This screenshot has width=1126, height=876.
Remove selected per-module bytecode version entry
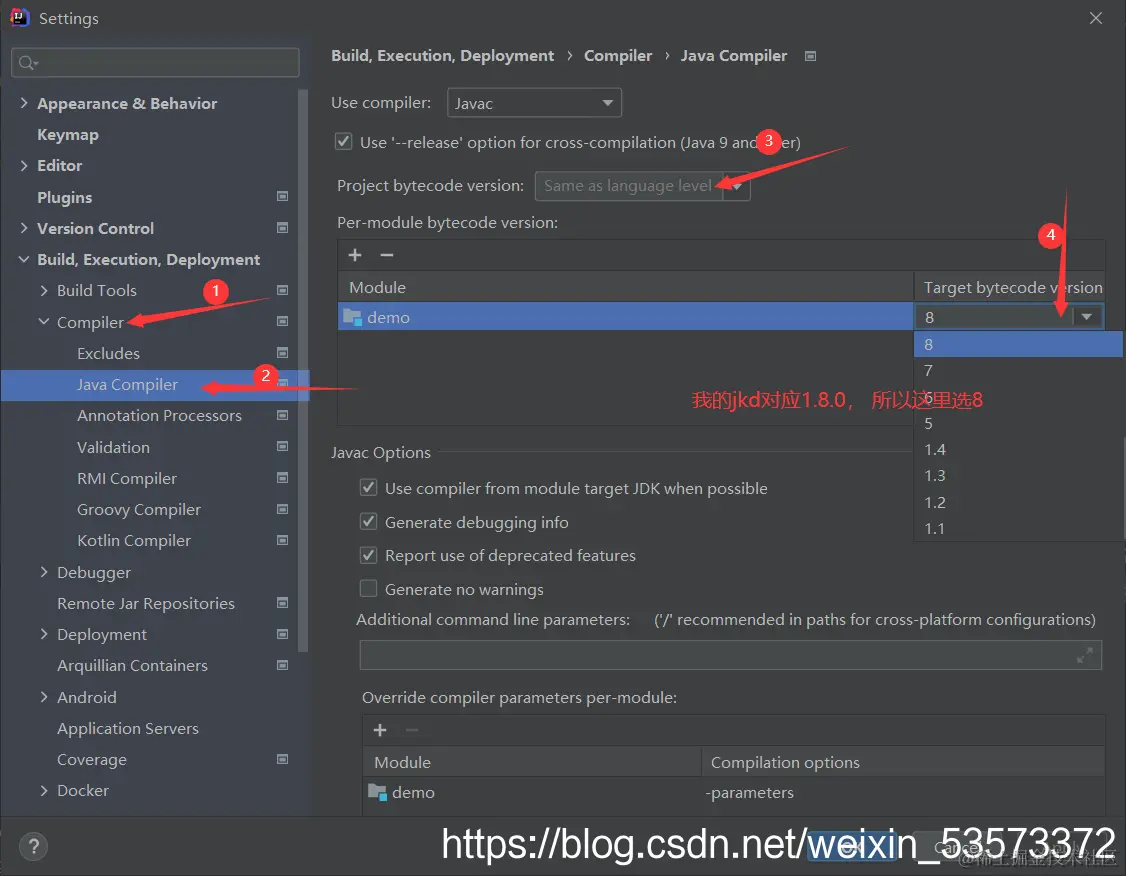(386, 255)
